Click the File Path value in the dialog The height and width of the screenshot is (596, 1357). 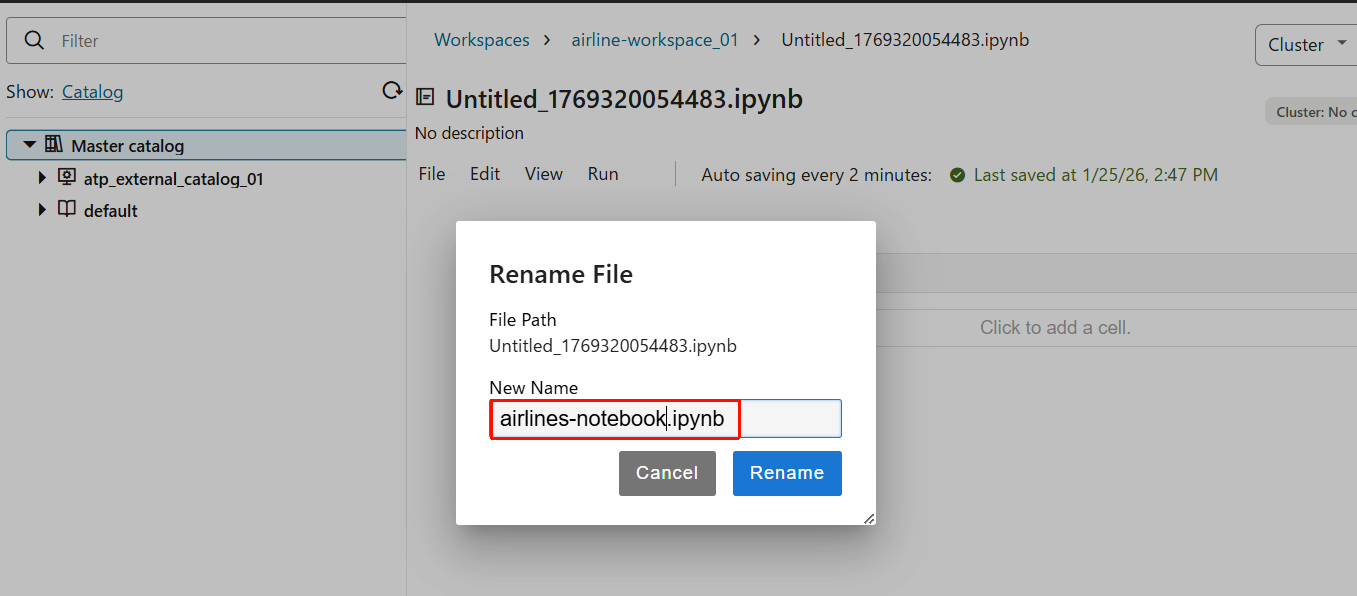click(613, 346)
